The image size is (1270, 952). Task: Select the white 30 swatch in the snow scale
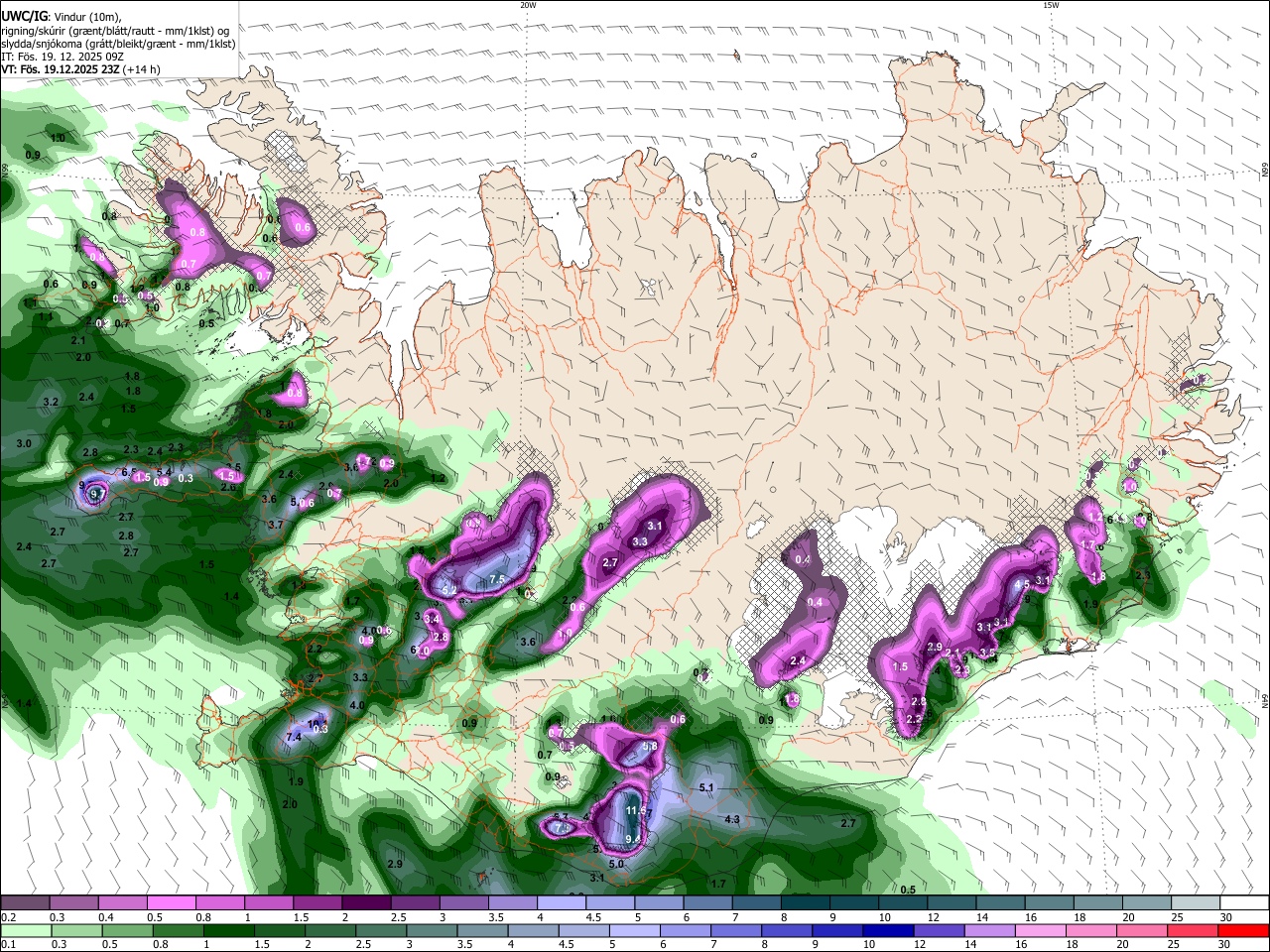[x=1244, y=903]
